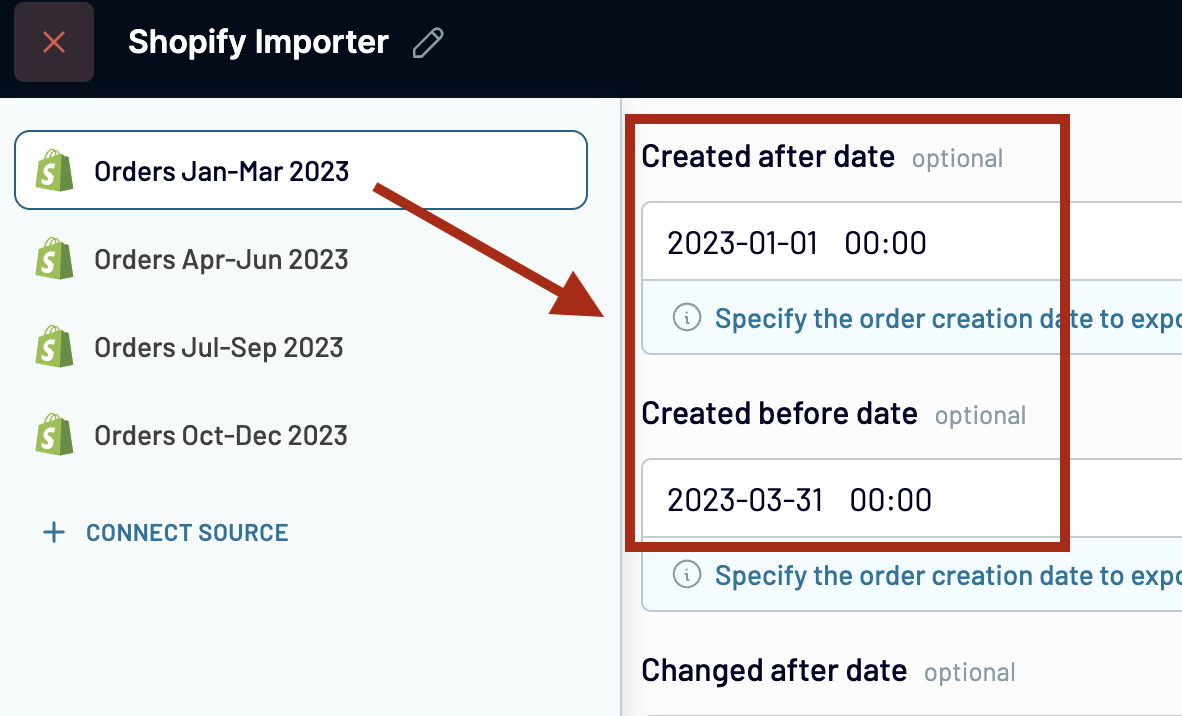Image resolution: width=1182 pixels, height=716 pixels.
Task: Click Shopify bag icon beside Orders Jan-Mar 2023
Action: click(x=55, y=171)
